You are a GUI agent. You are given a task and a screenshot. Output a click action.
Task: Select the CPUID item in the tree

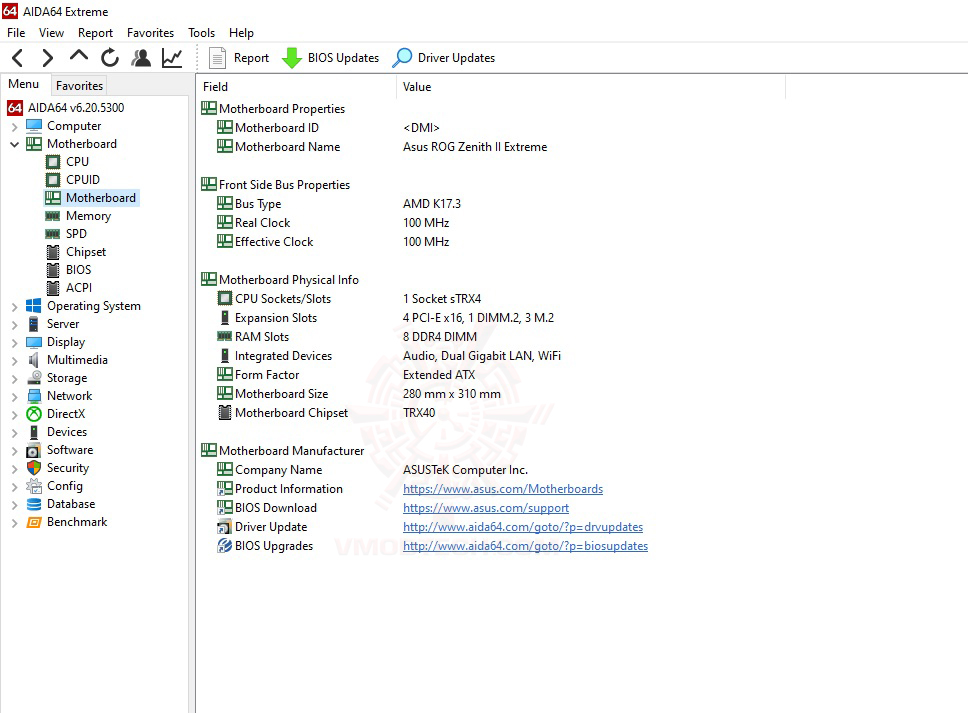tap(73, 180)
